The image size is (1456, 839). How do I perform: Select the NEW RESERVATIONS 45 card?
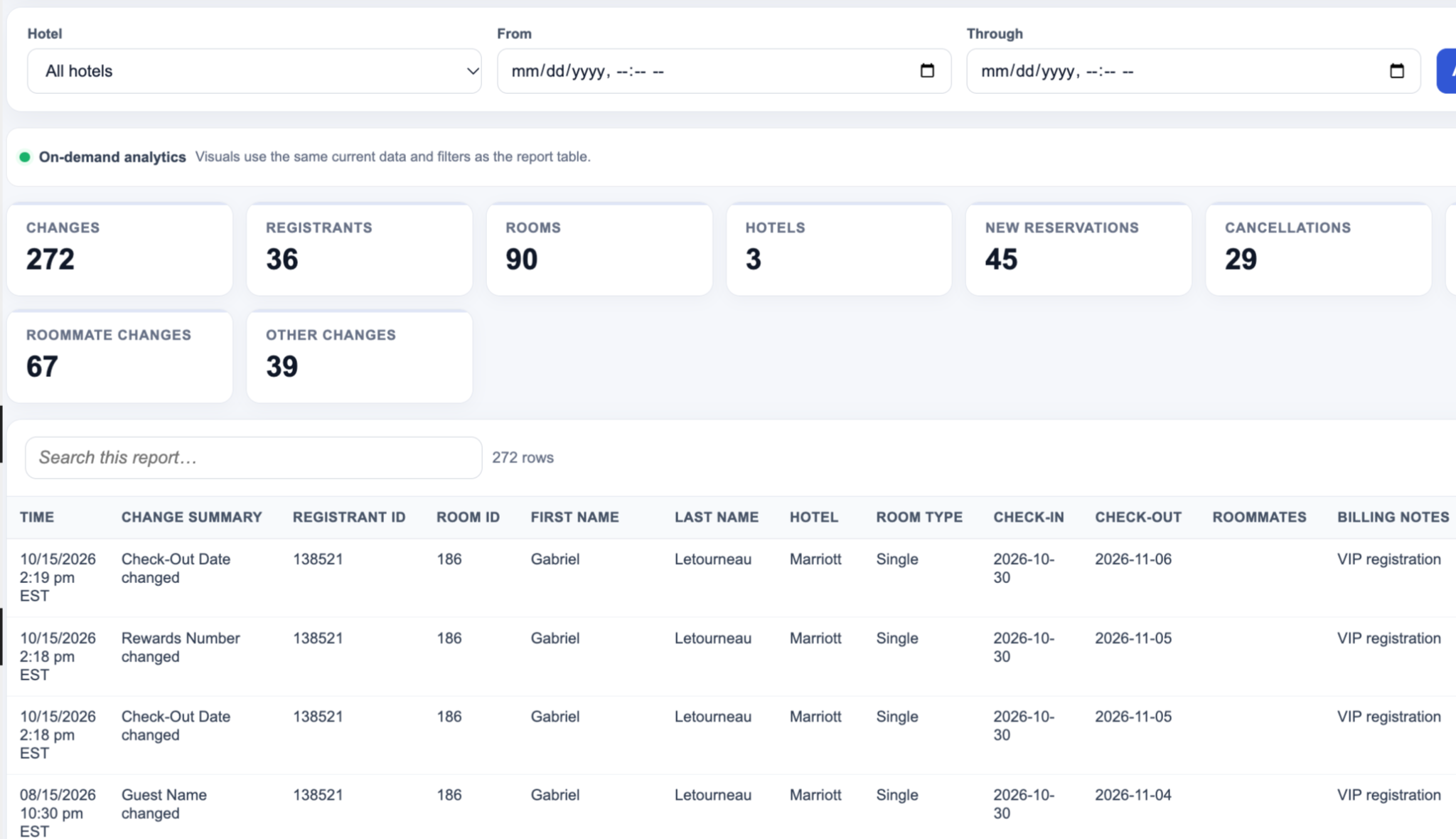(x=1078, y=249)
